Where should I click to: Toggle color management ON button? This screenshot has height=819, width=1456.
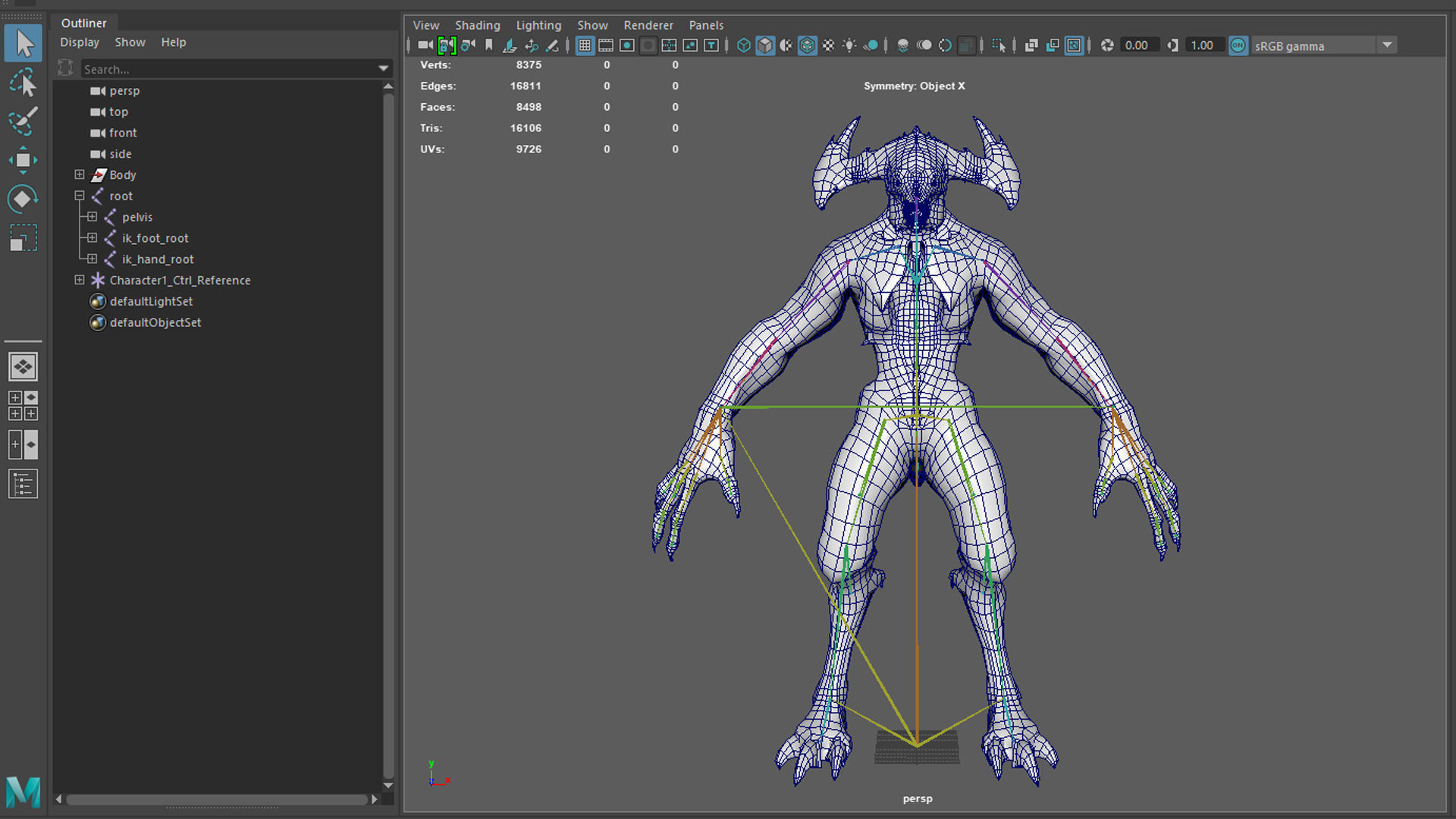[x=1238, y=45]
